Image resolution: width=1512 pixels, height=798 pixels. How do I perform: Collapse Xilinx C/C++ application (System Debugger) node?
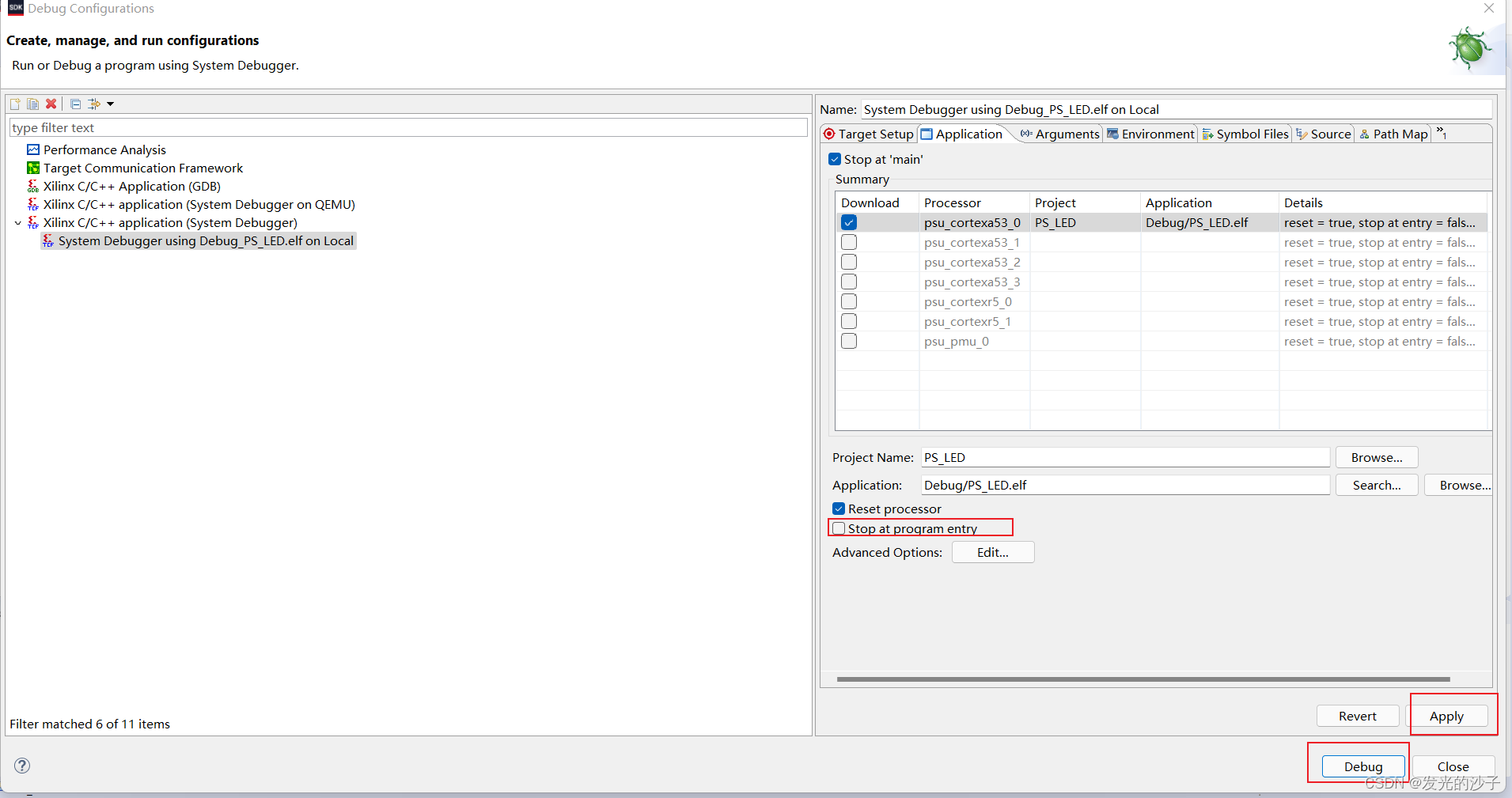point(17,223)
